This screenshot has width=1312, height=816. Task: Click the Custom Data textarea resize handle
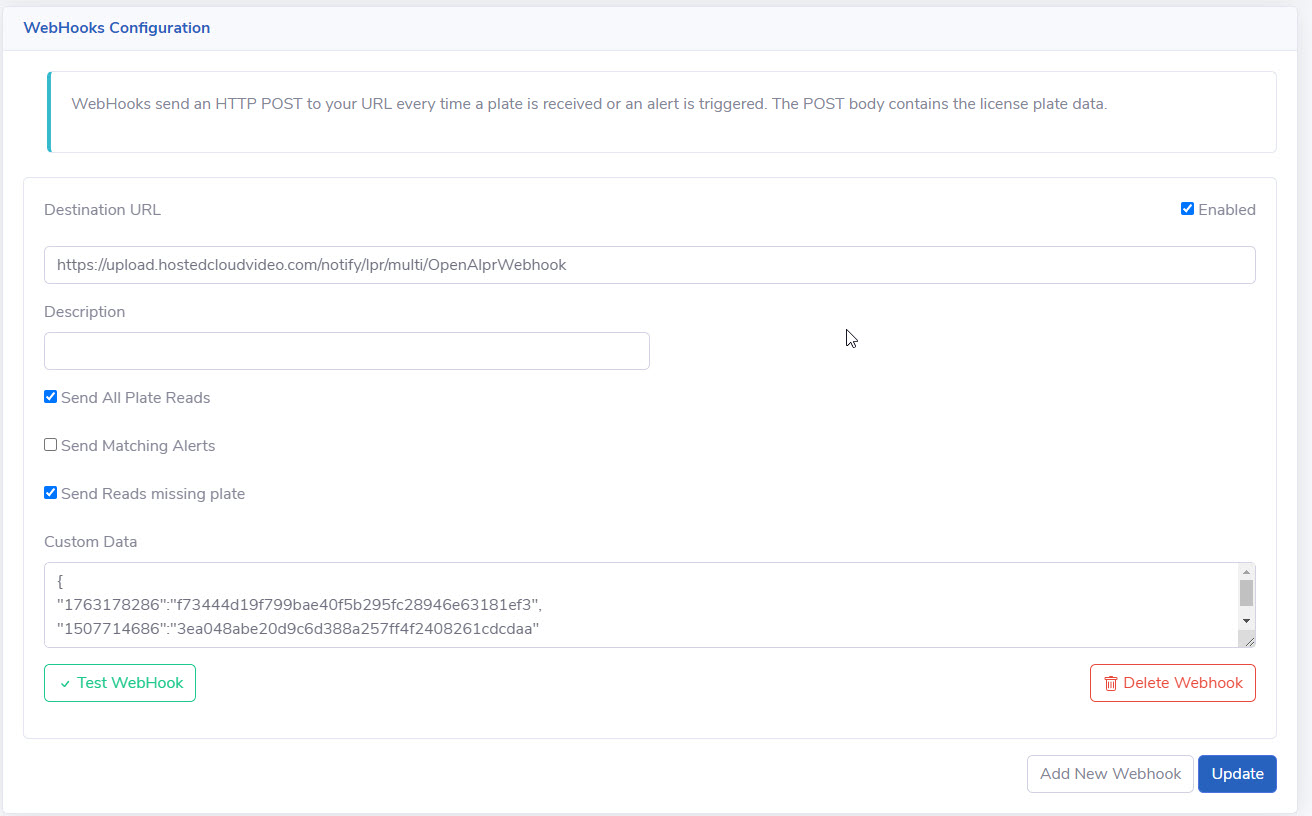(x=1248, y=640)
